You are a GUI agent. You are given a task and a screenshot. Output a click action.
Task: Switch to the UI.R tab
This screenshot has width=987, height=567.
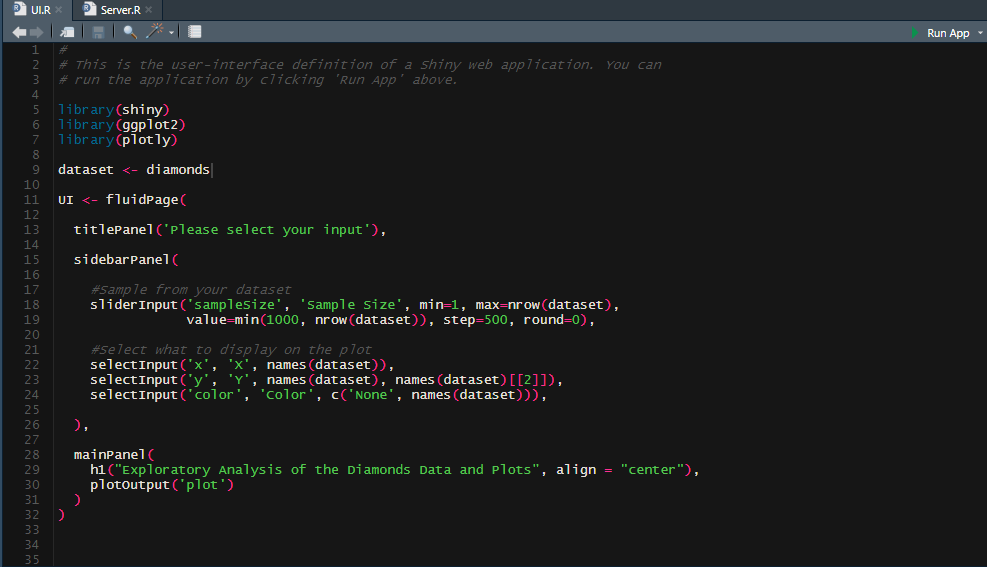click(40, 9)
